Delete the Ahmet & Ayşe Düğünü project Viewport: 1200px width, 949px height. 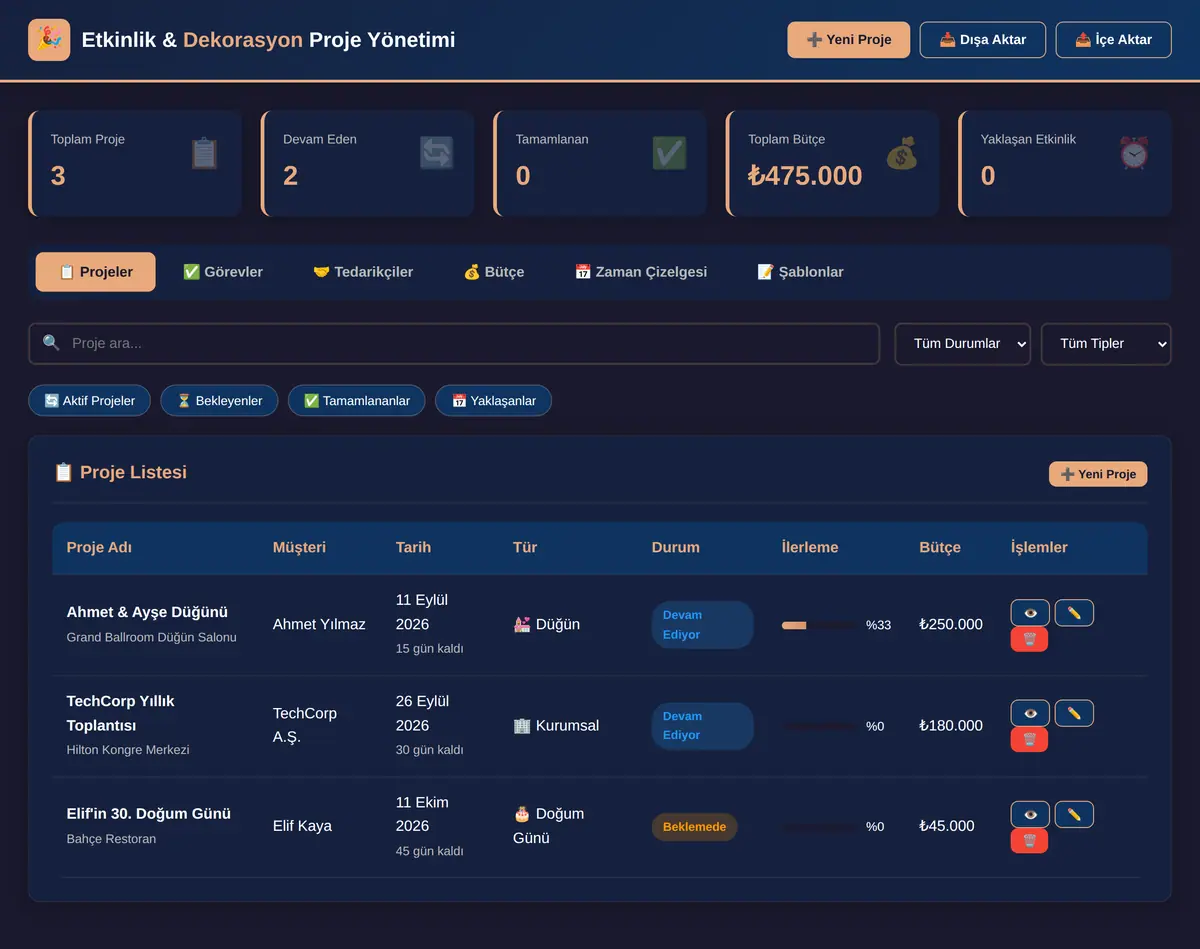pos(1030,639)
